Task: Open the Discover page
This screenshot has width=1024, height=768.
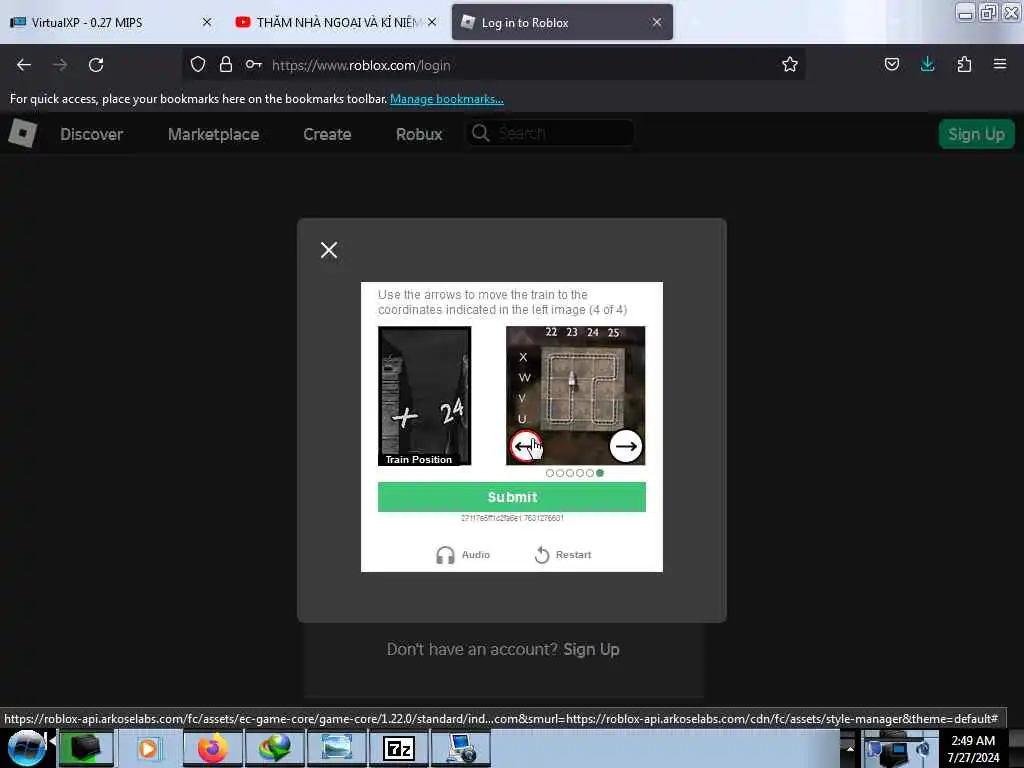Action: pyautogui.click(x=91, y=134)
